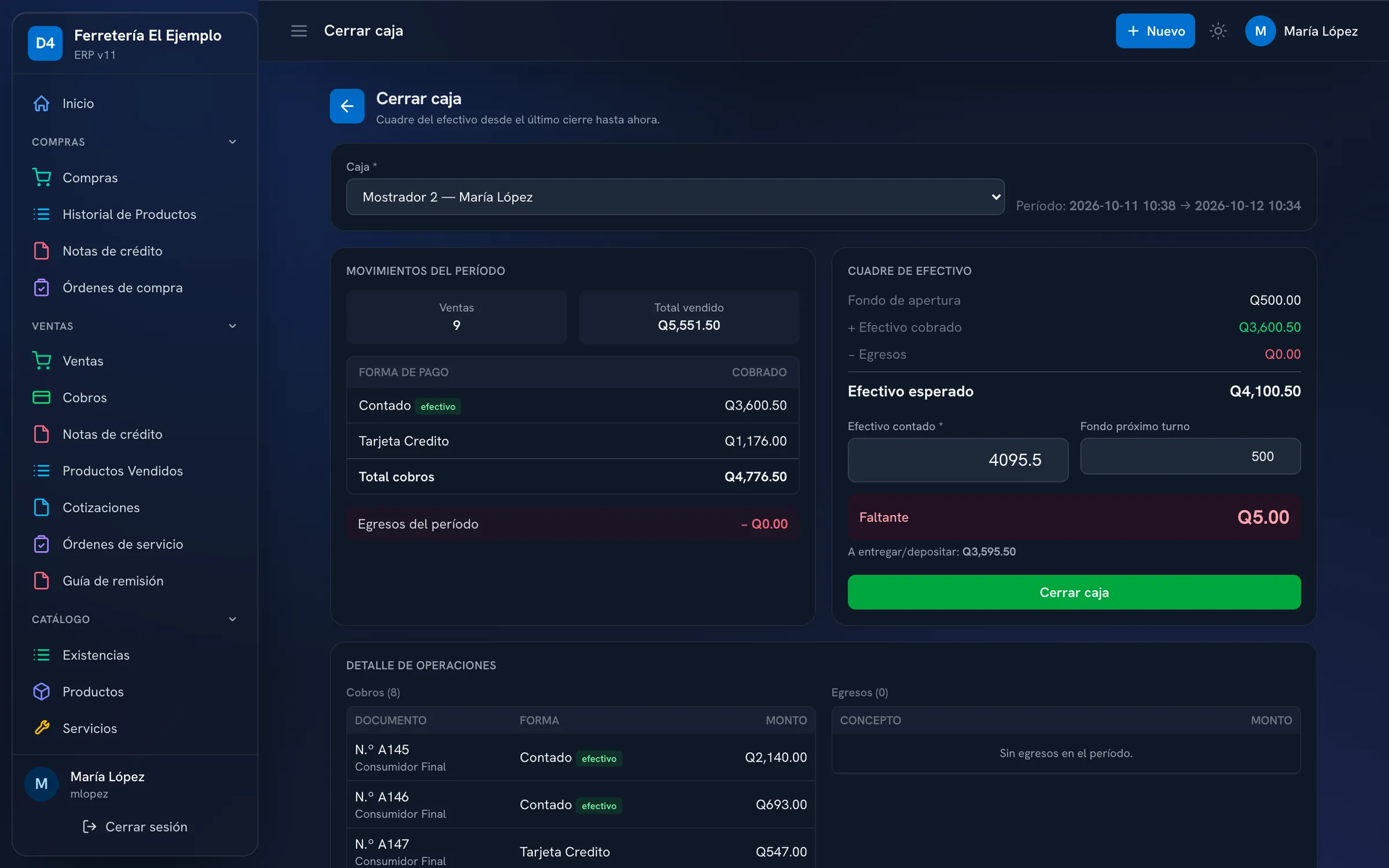Click the Órdenes de compra clipboard icon
The image size is (1389, 868).
click(x=42, y=288)
